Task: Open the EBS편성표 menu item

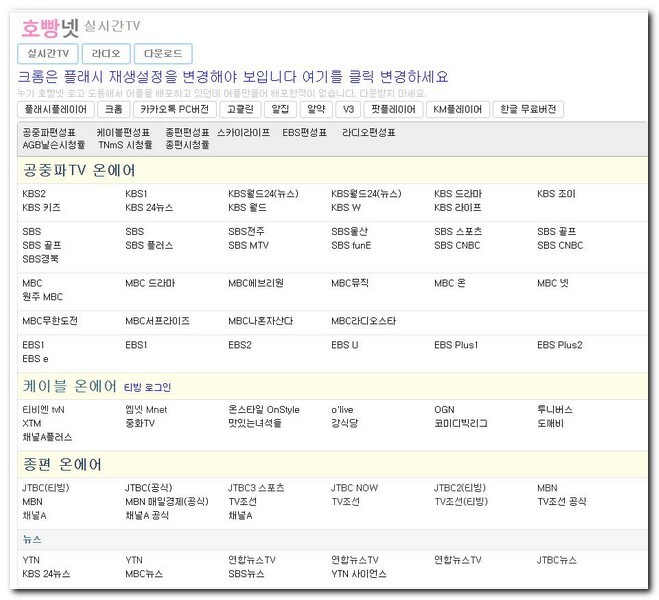Action: click(304, 133)
